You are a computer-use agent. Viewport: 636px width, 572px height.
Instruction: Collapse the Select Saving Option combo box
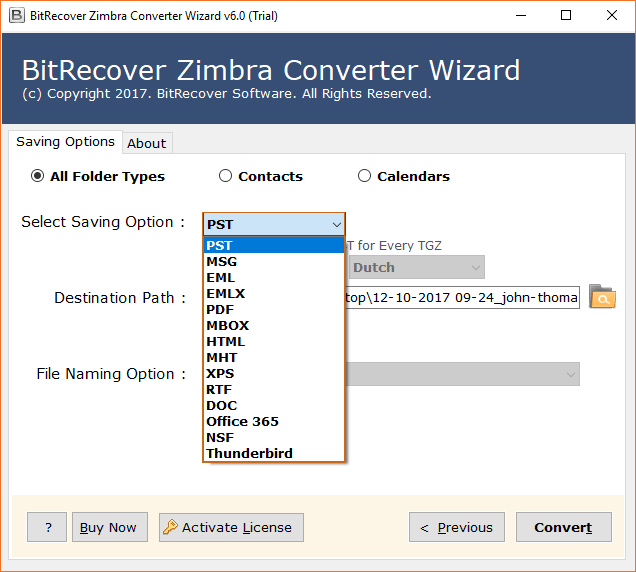(x=274, y=224)
